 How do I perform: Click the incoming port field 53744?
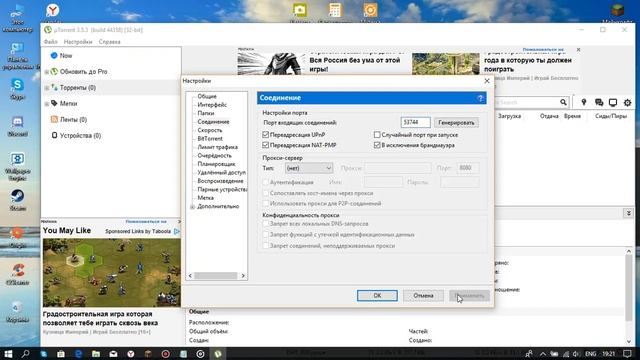click(x=415, y=122)
